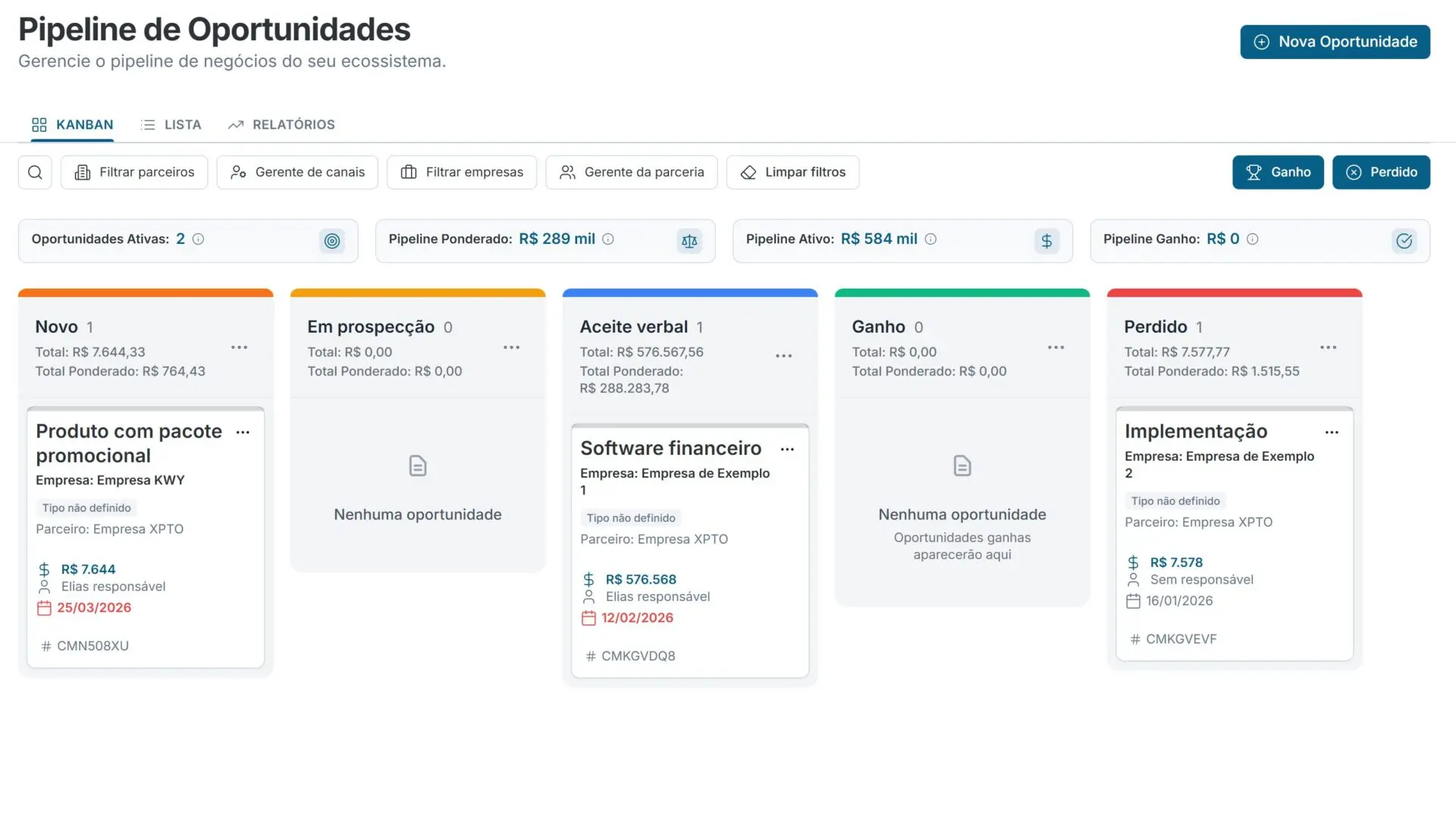Open the Aceite verbal column options menu
This screenshot has width=1456, height=839.
coord(784,355)
